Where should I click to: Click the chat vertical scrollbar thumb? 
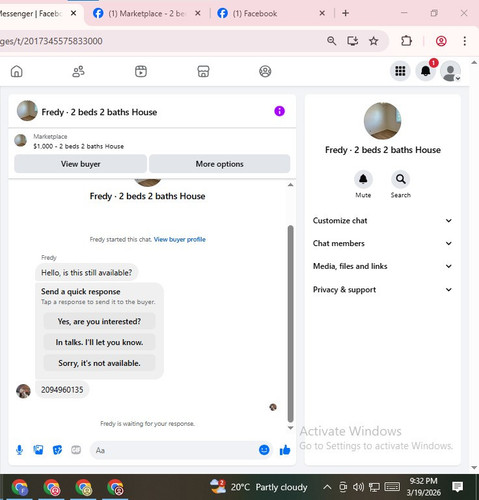click(290, 324)
